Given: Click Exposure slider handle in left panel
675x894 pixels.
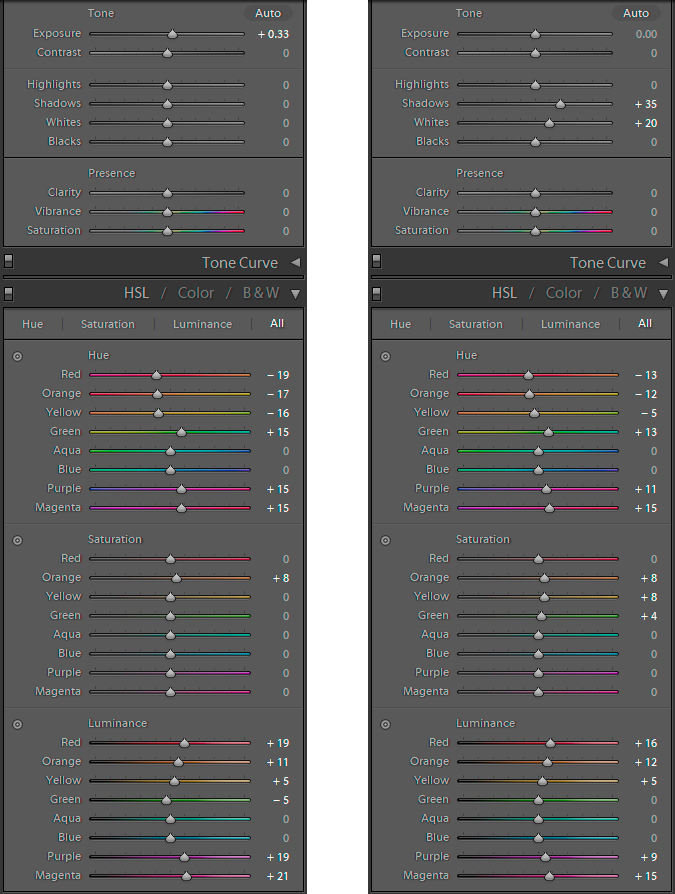Looking at the screenshot, I should click(173, 35).
